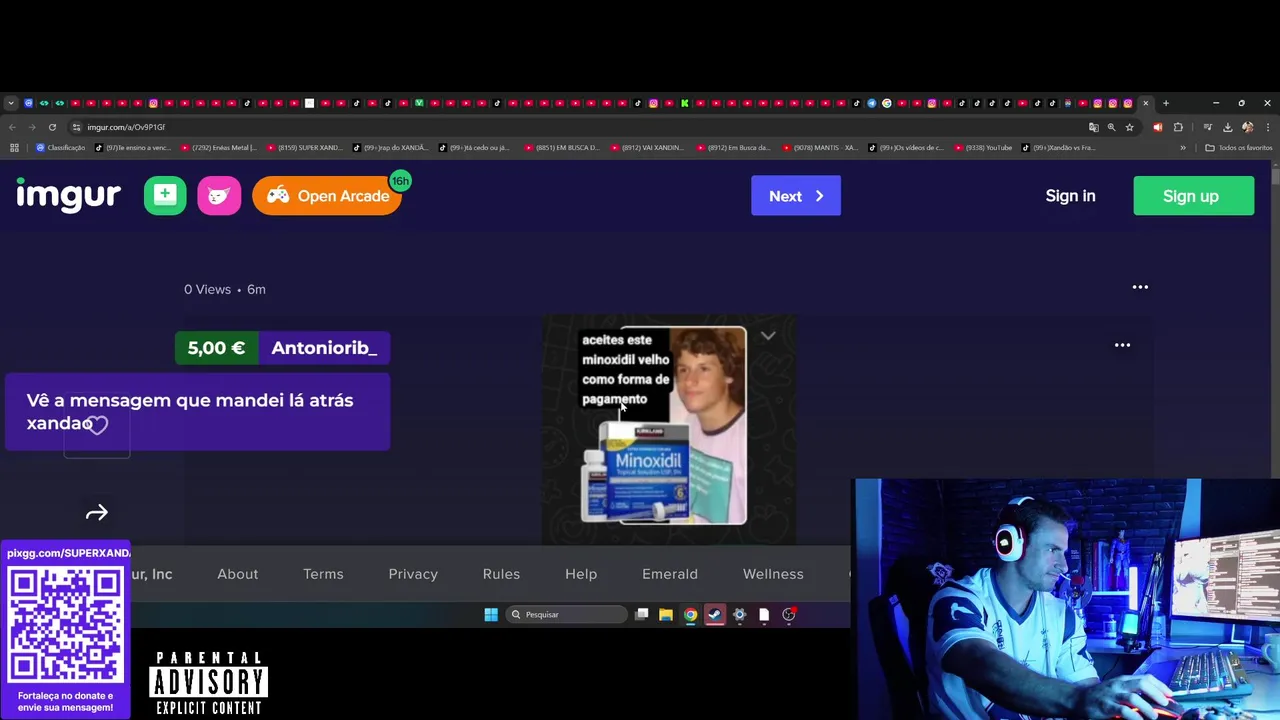Click the red extension icon in toolbar
This screenshot has height=720, width=1280.
point(1158,127)
